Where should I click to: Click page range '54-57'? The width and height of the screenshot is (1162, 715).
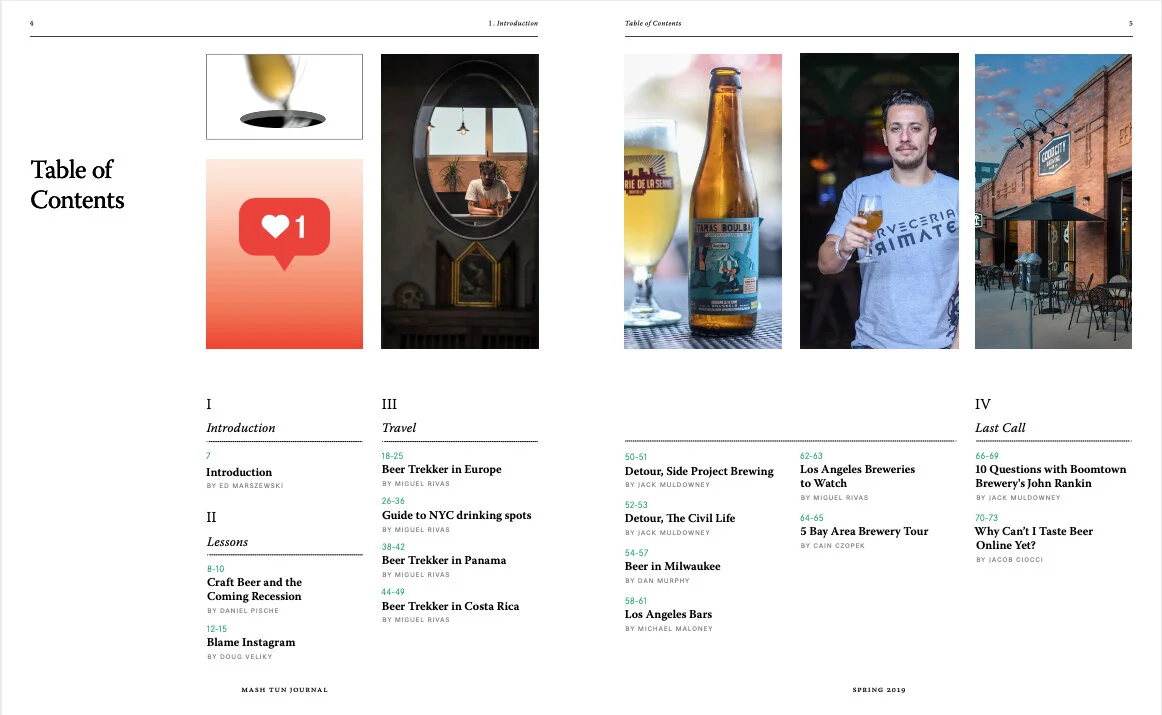pyautogui.click(x=637, y=553)
